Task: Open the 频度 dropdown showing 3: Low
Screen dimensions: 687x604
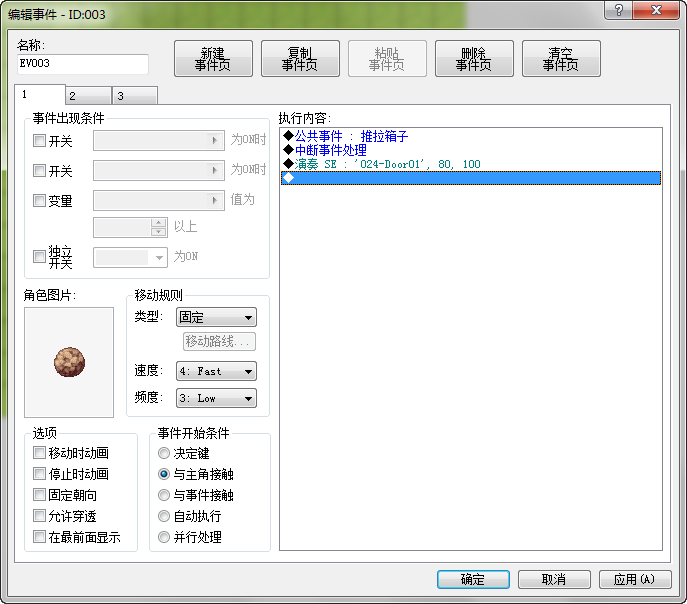Action: click(x=216, y=399)
